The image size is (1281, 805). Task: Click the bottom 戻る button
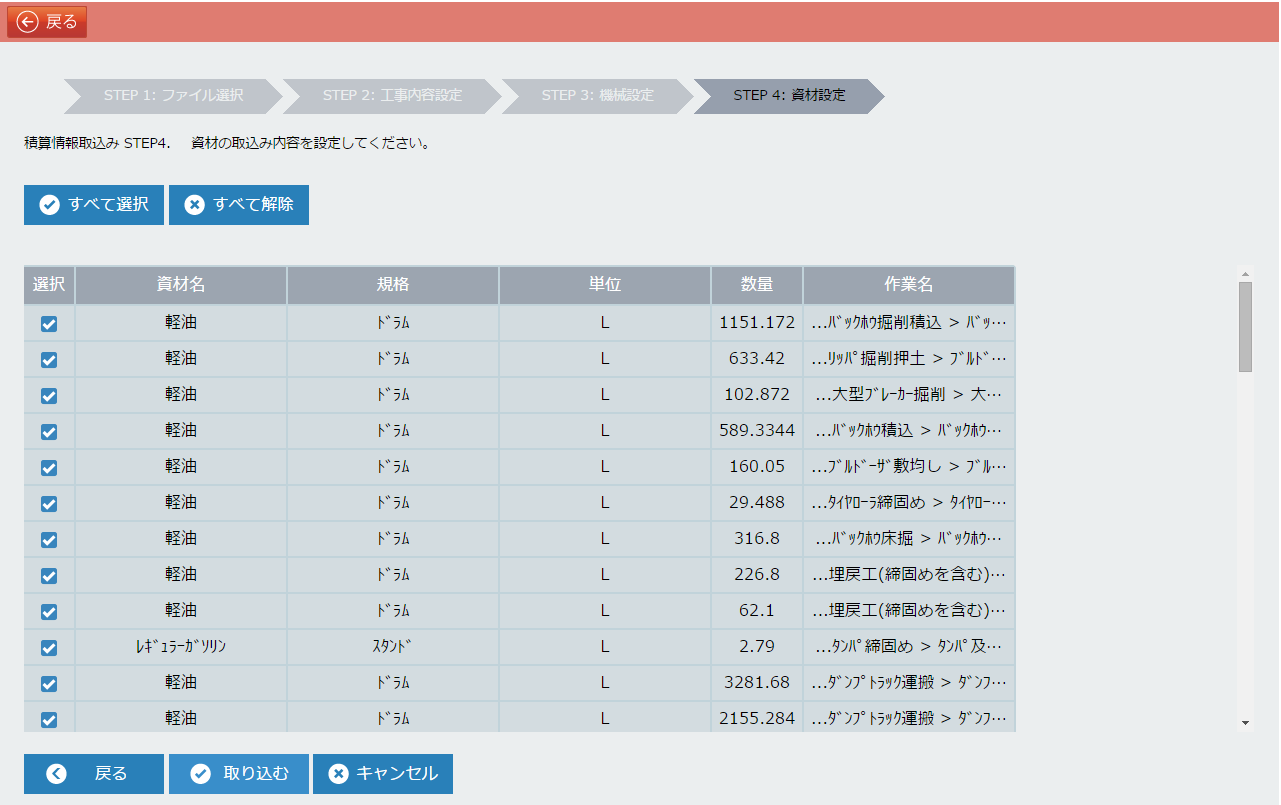click(x=94, y=774)
